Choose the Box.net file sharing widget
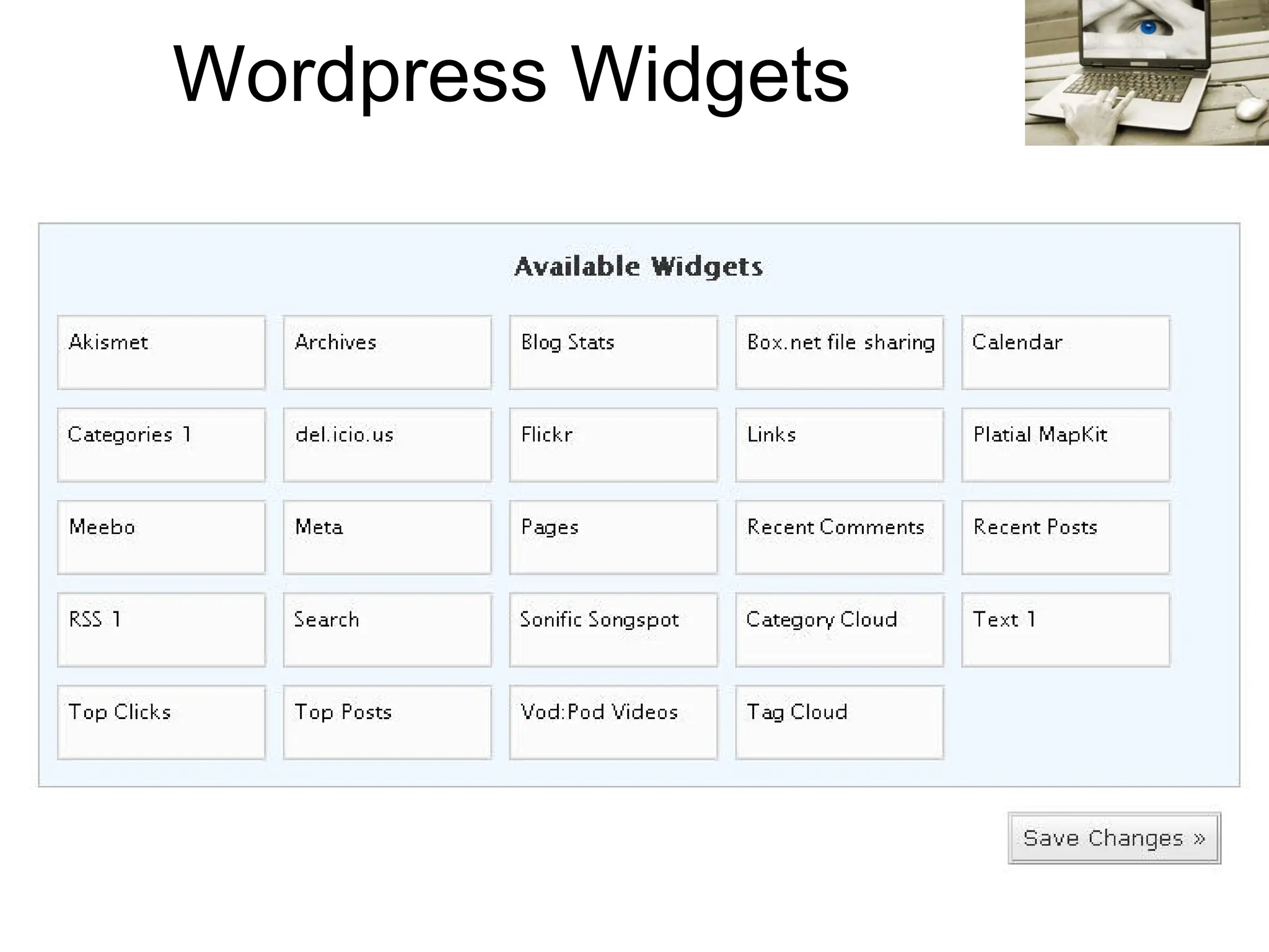Screen dimensions: 1269x952 pyautogui.click(x=840, y=352)
